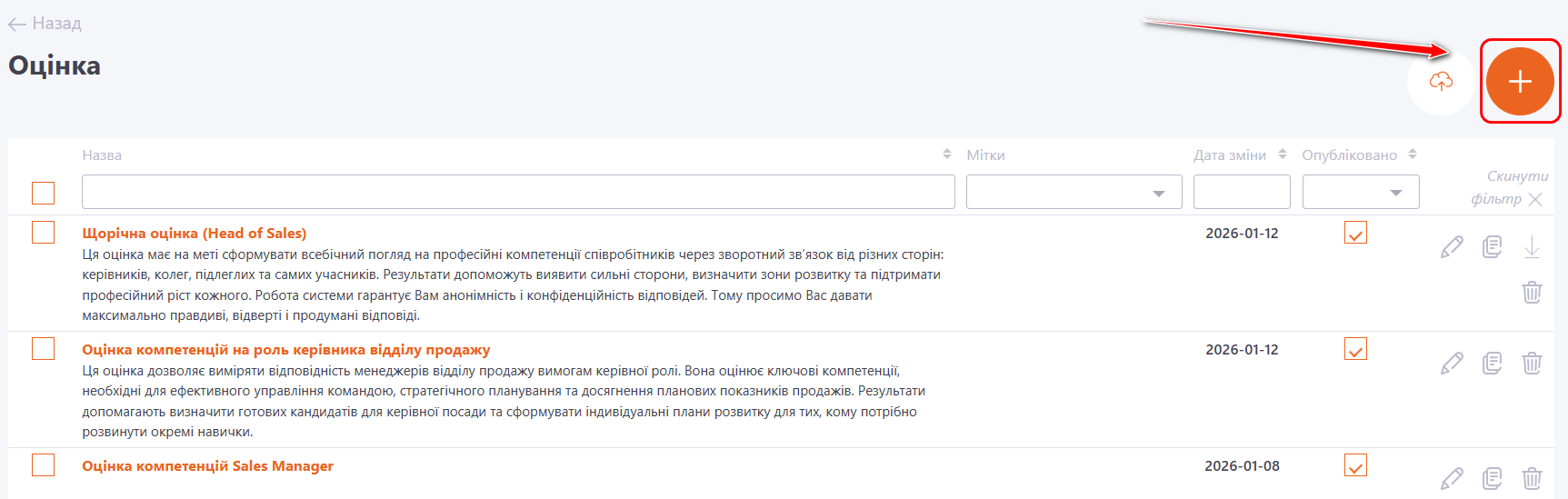Viewport: 1568px width, 499px height.
Task: Click the Назва search input field
Action: point(518,193)
